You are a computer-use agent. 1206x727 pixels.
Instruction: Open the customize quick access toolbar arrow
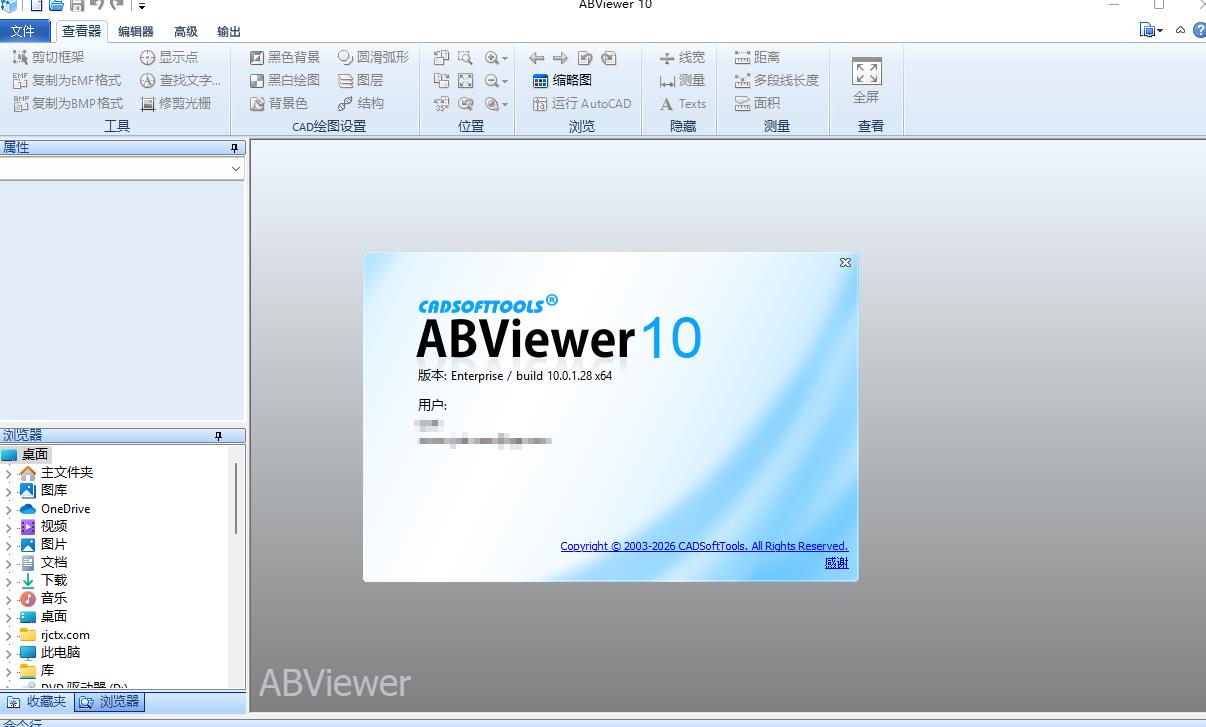[x=143, y=5]
